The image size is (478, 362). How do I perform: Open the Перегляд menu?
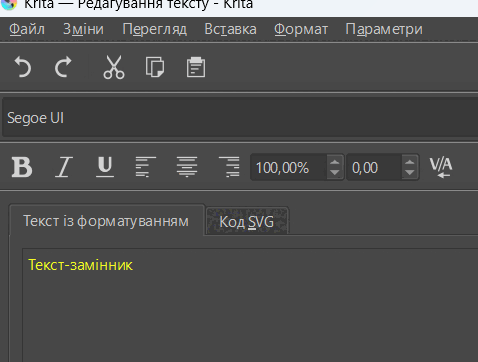click(154, 29)
